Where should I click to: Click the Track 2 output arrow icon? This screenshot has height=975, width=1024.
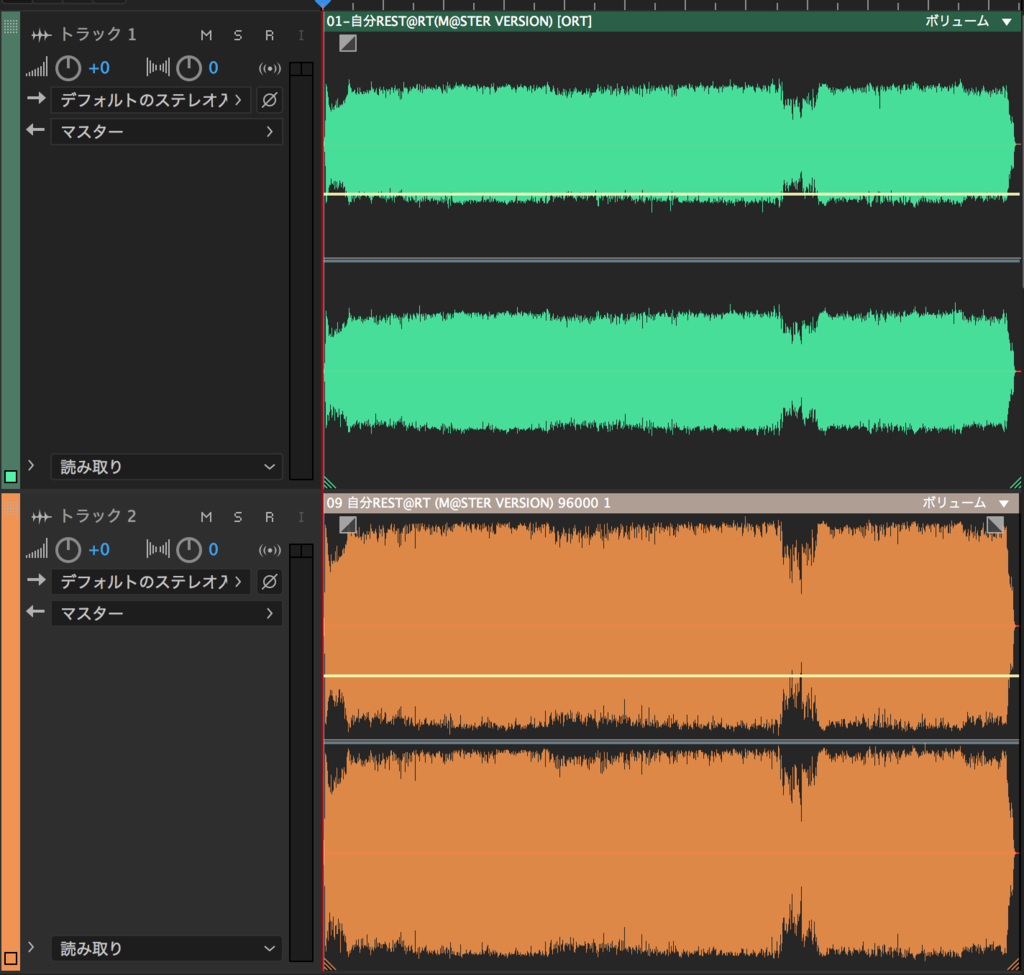point(35,613)
